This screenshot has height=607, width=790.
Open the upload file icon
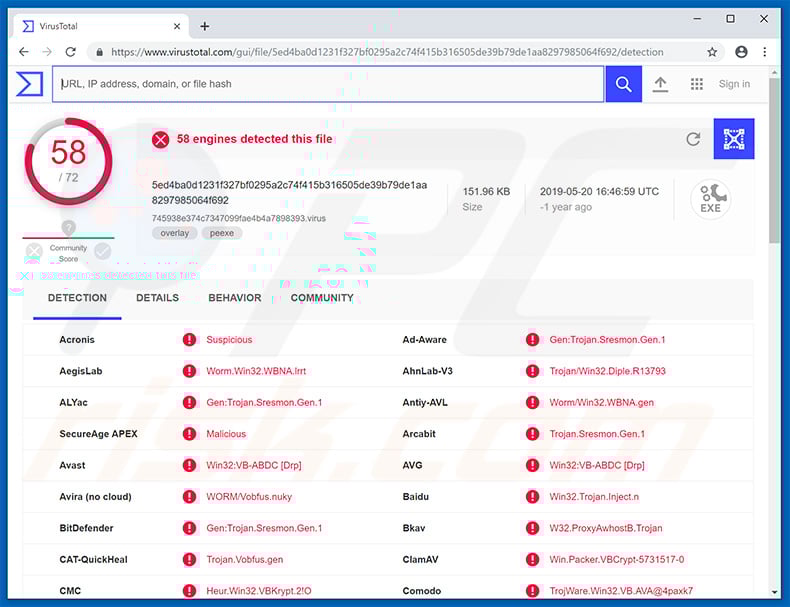click(660, 84)
